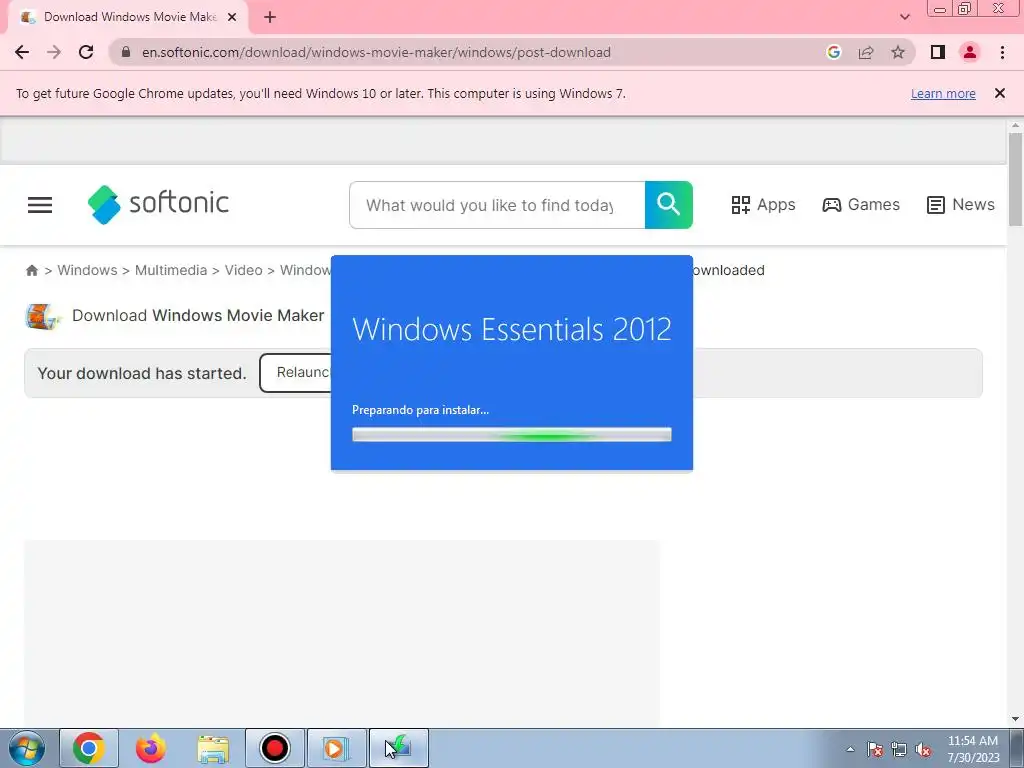Click the browser forward arrow
Screen dimensions: 1024x768
54,52
